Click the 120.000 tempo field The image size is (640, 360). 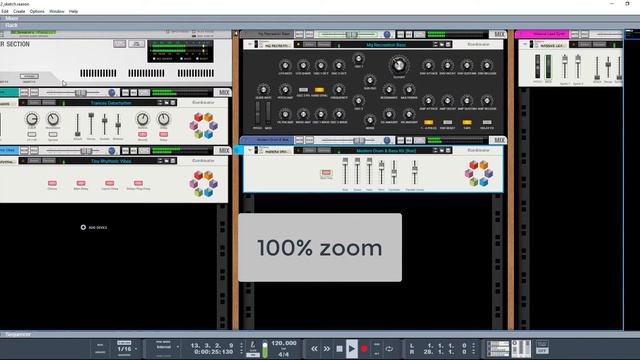coord(284,343)
